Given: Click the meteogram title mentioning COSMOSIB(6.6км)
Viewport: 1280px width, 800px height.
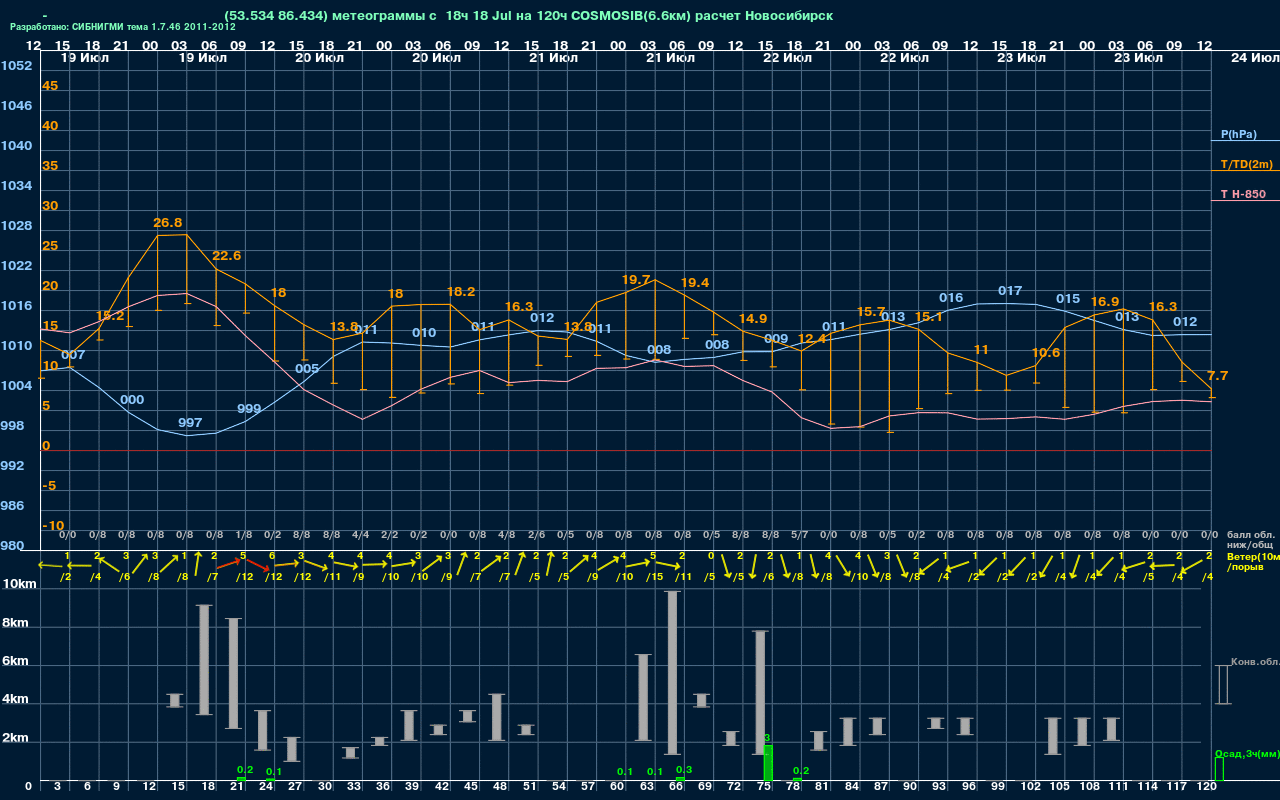Looking at the screenshot, I should (x=529, y=16).
